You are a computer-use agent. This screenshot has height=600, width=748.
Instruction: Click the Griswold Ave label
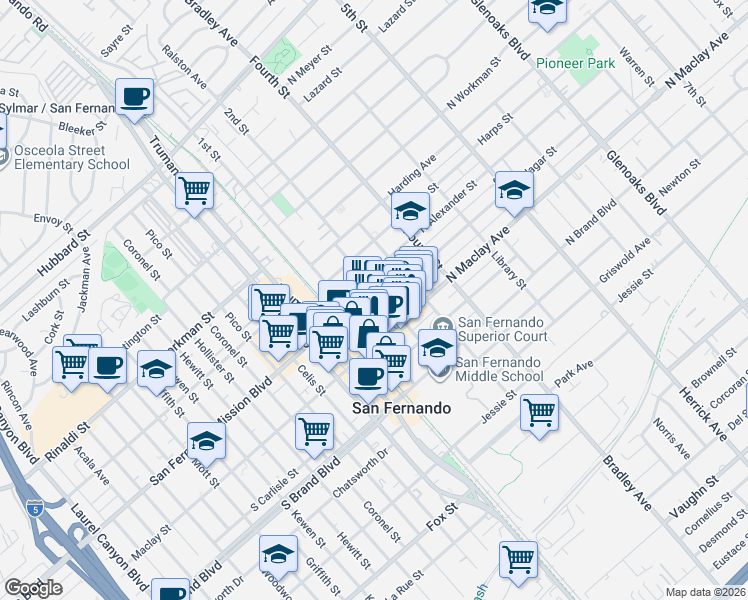(x=624, y=260)
